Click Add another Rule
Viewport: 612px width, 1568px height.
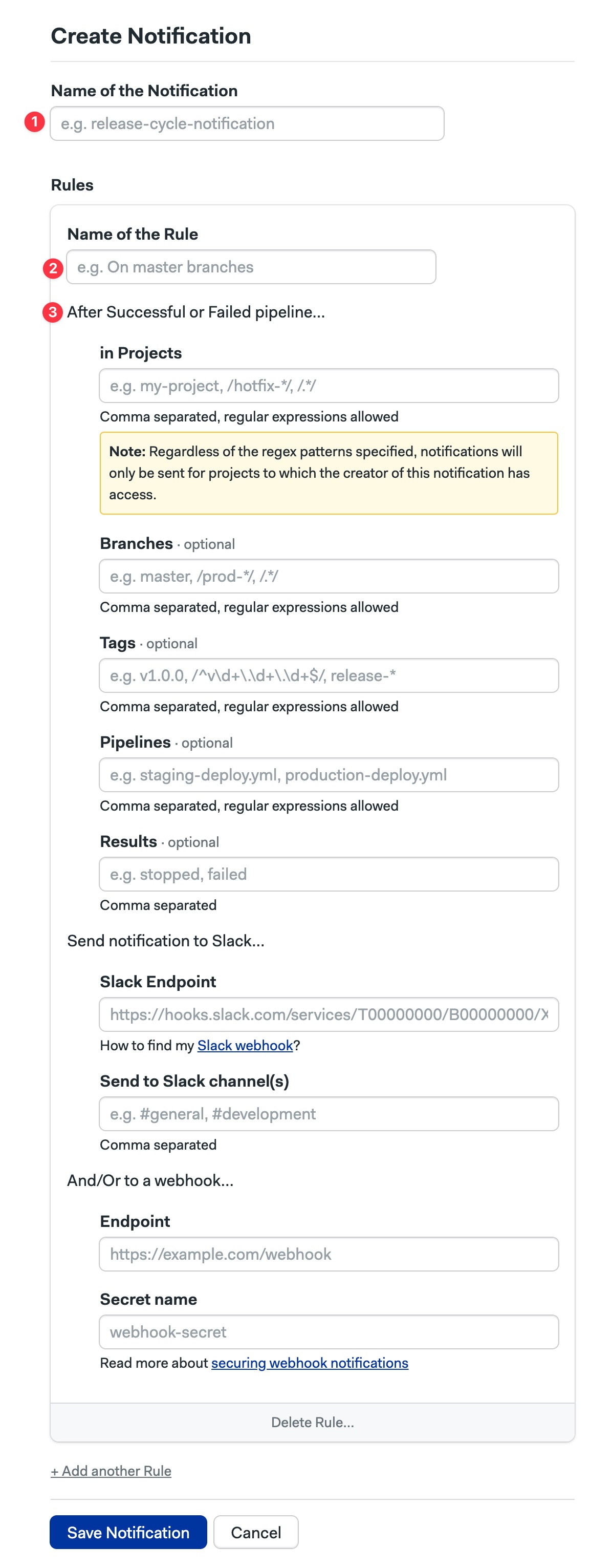point(110,1470)
